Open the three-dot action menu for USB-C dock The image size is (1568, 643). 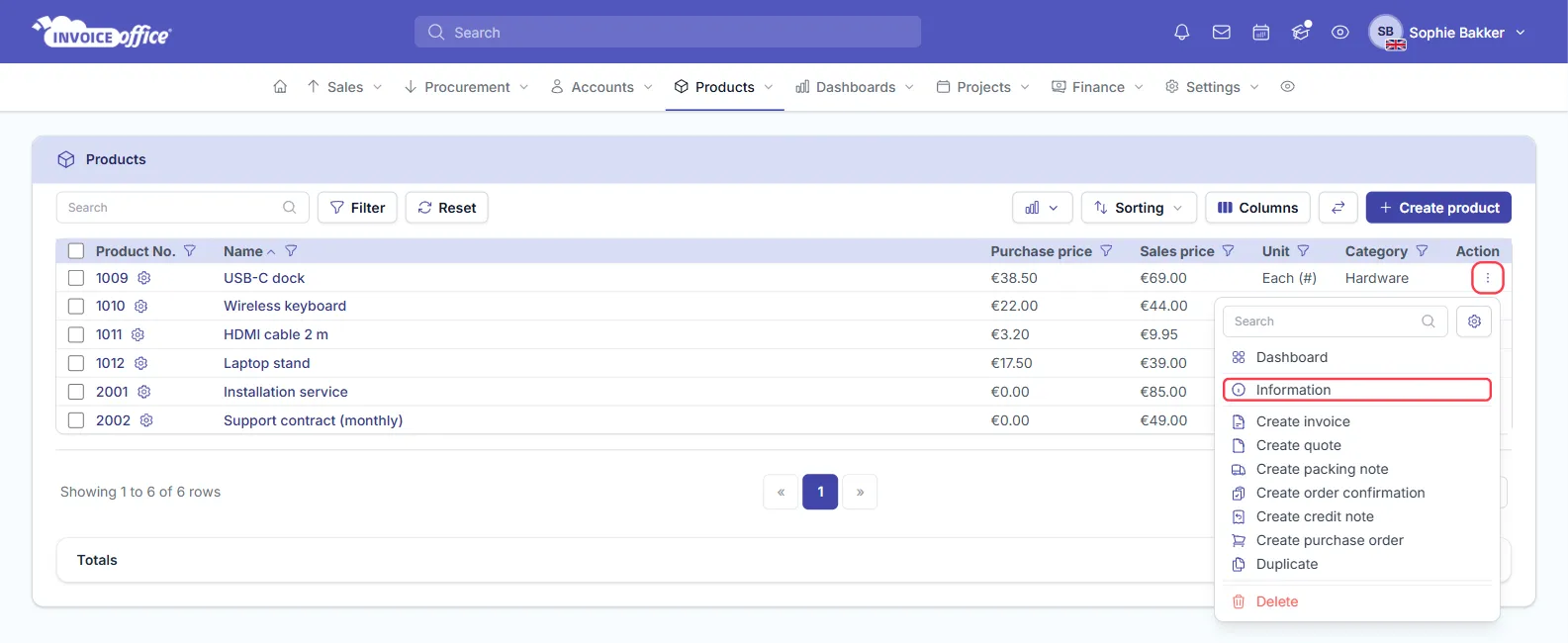1488,278
